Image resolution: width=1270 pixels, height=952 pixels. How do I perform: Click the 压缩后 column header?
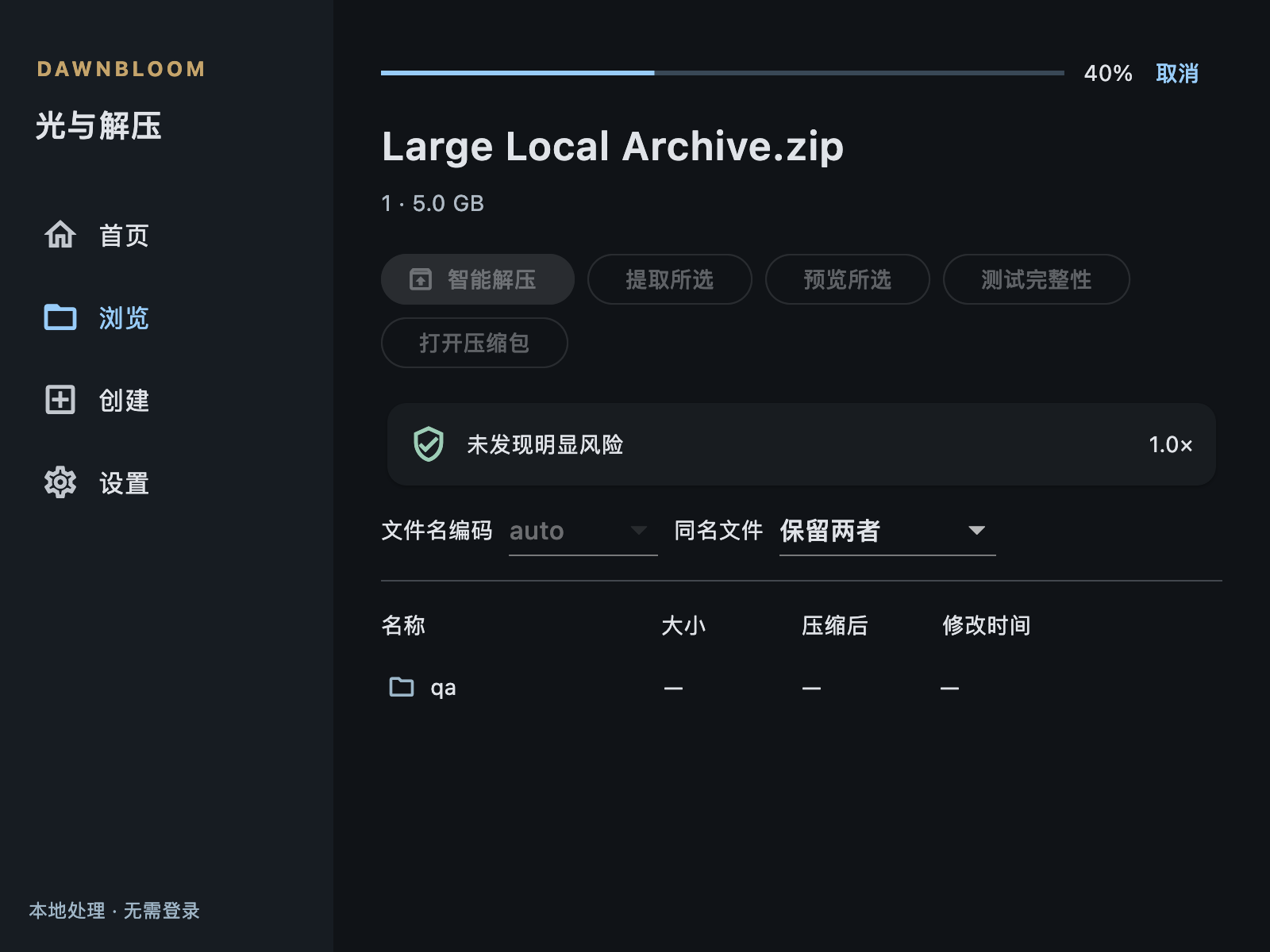[x=835, y=625]
